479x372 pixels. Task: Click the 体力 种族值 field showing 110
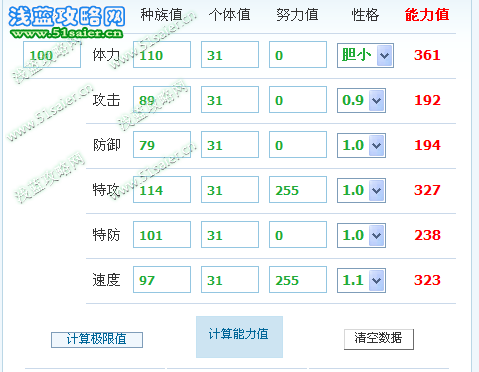coord(162,55)
